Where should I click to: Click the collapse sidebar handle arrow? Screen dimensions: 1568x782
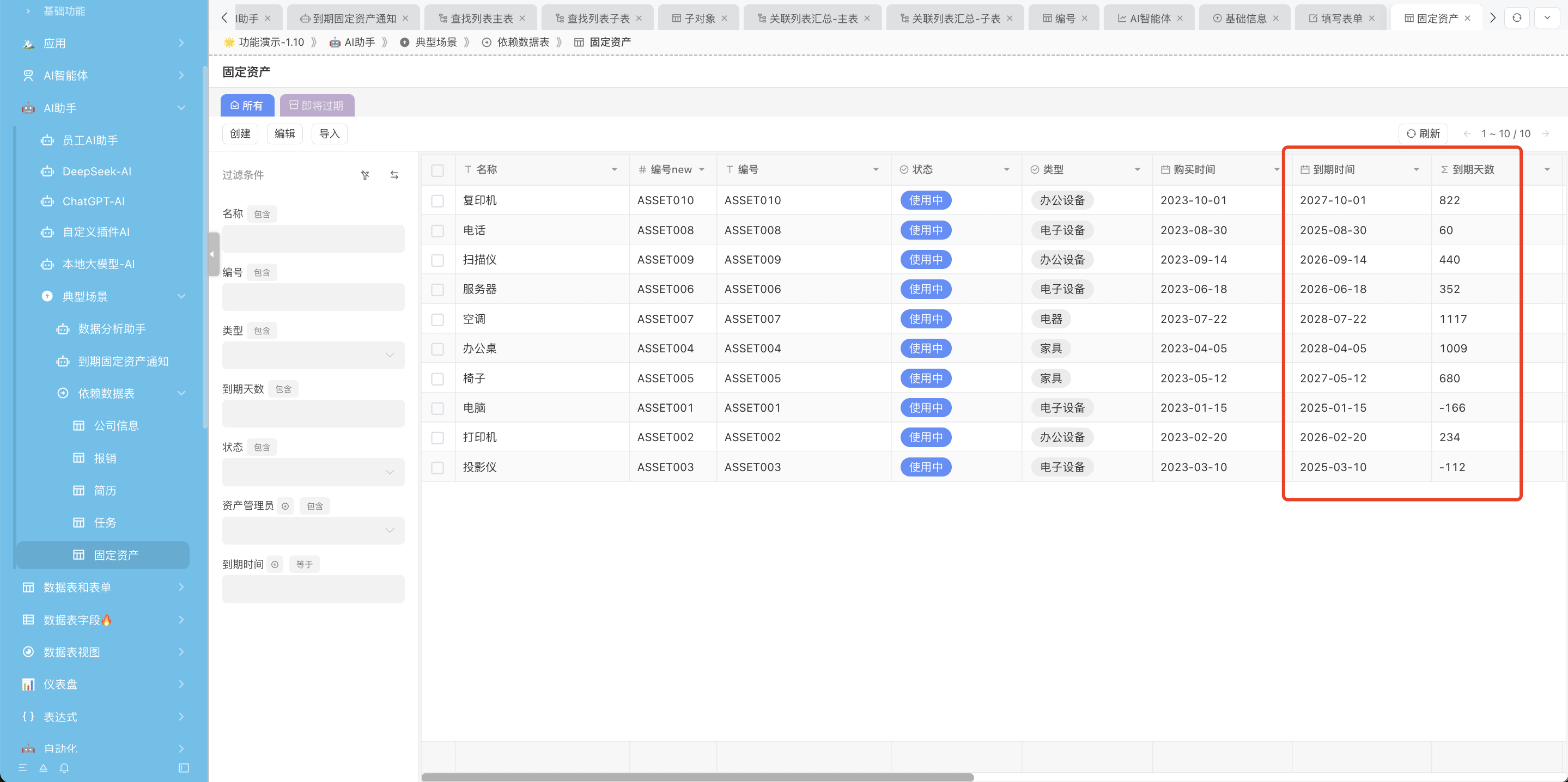click(212, 254)
